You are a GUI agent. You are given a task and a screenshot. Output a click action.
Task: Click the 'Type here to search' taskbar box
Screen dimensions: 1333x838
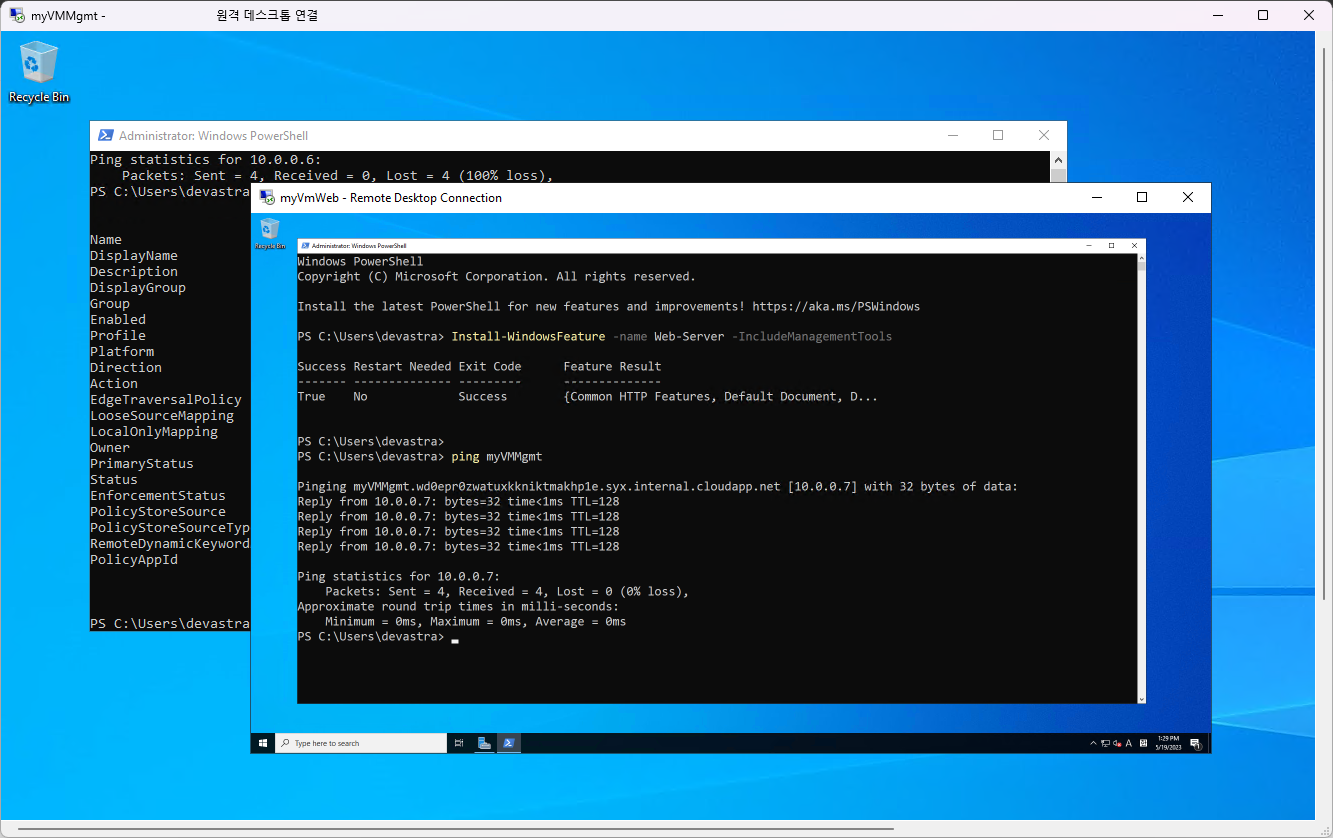point(361,743)
